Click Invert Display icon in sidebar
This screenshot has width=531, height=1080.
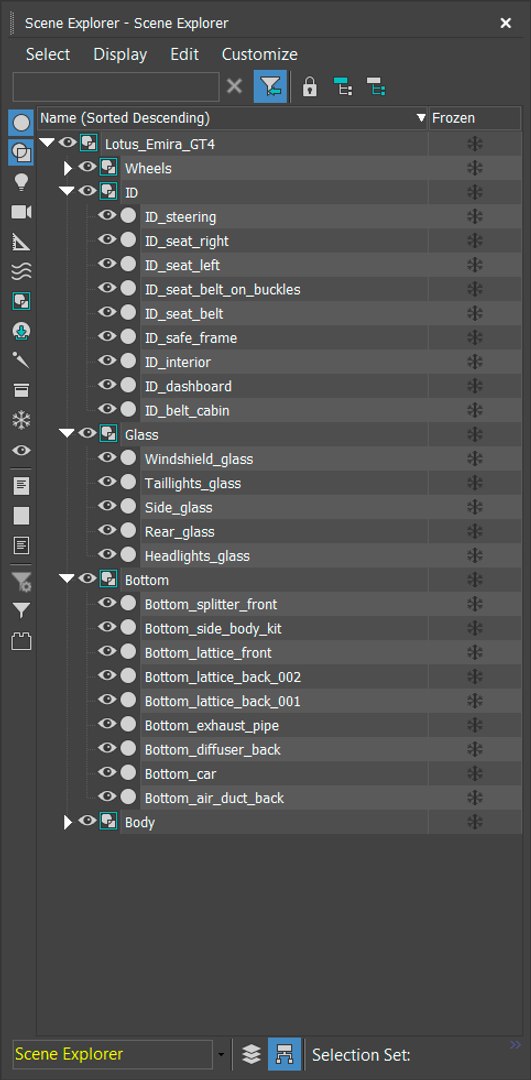[21, 546]
